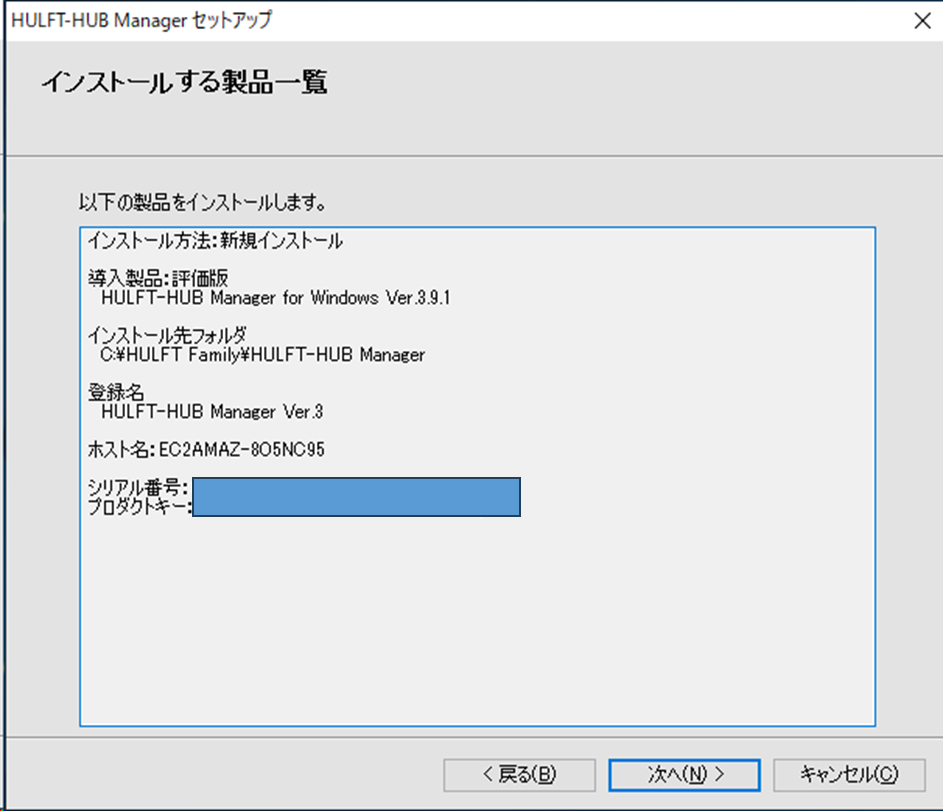
Task: Select the HULFT-HUB Manager Ver.3 registration name
Action: (212, 412)
